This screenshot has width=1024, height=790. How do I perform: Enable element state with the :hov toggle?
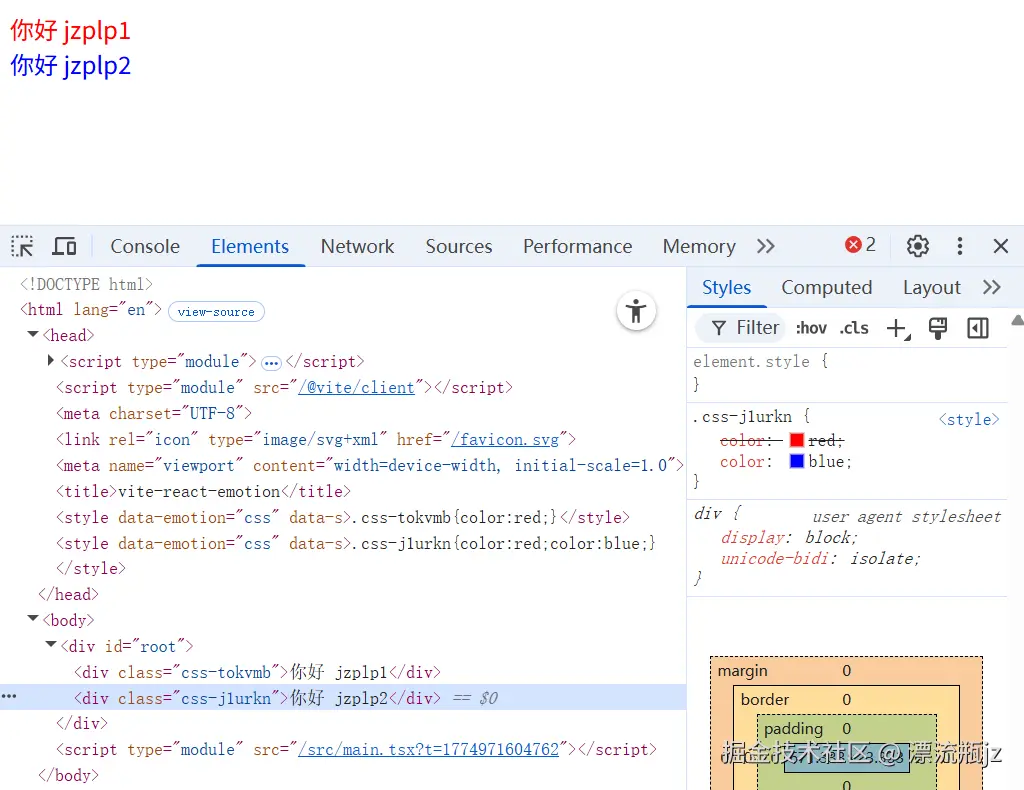pyautogui.click(x=810, y=327)
